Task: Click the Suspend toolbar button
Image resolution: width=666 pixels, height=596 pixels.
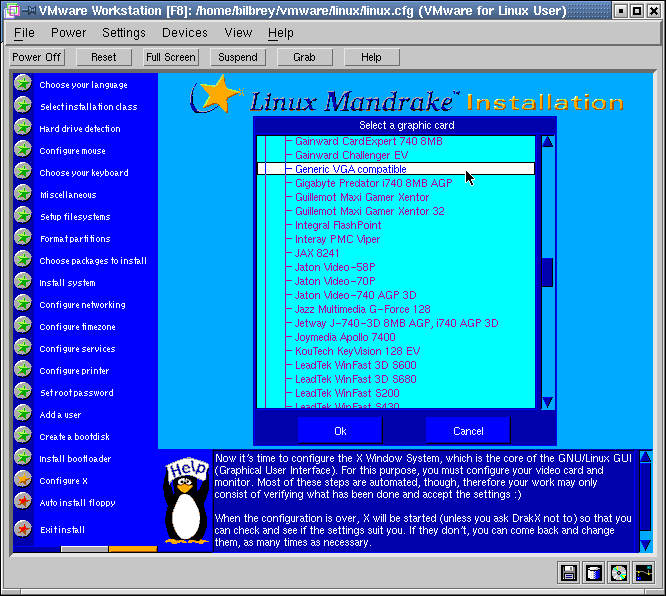Action: coord(237,57)
